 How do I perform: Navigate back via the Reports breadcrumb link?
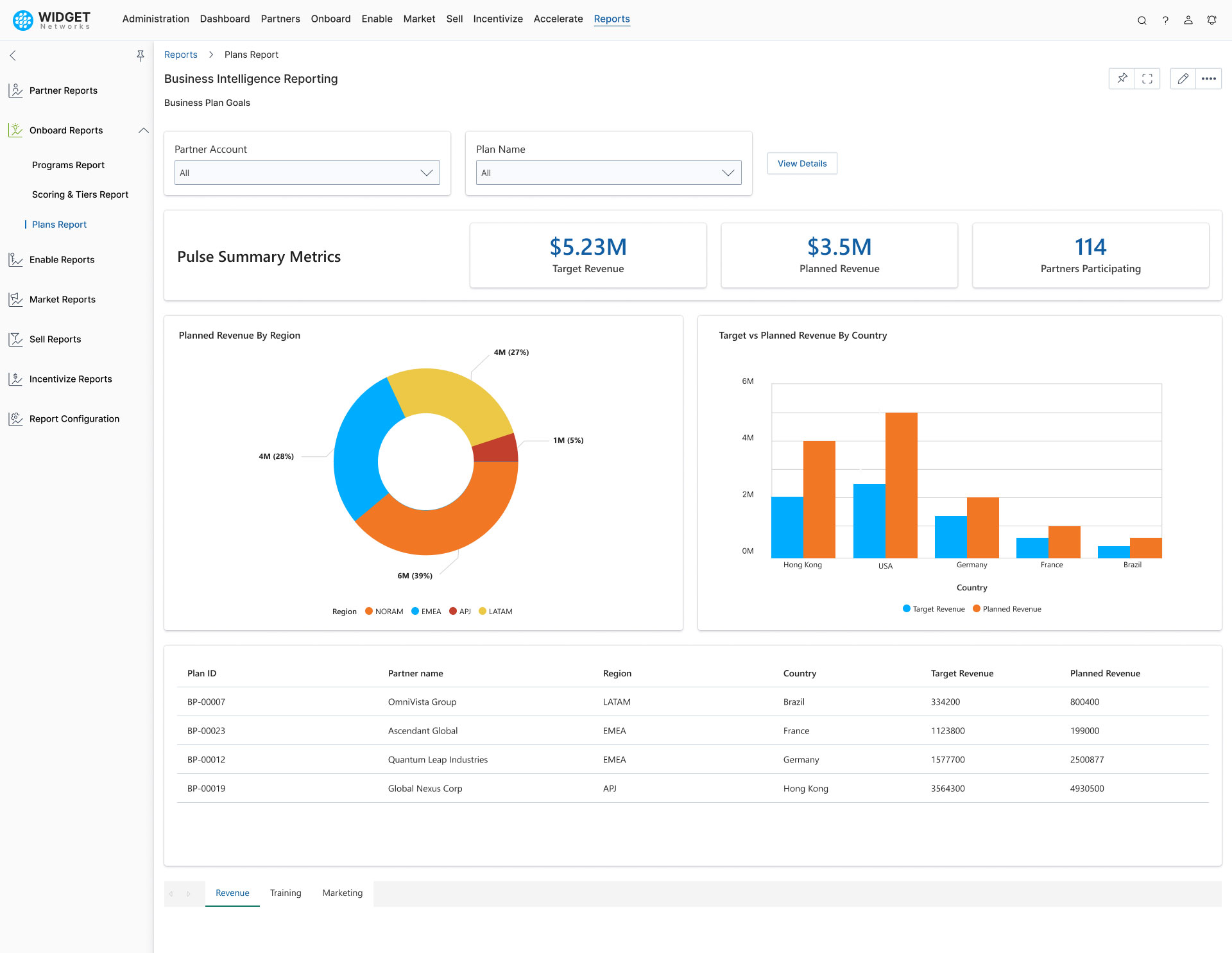[x=180, y=54]
